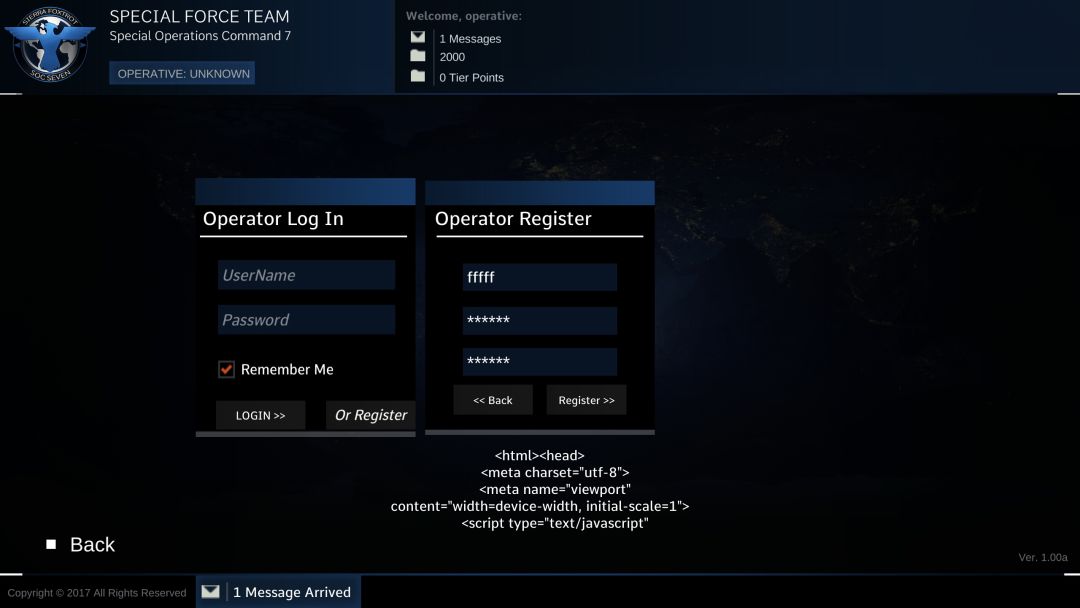Image resolution: width=1080 pixels, height=608 pixels.
Task: Click the meta name="viewport" line
Action: [x=555, y=490]
